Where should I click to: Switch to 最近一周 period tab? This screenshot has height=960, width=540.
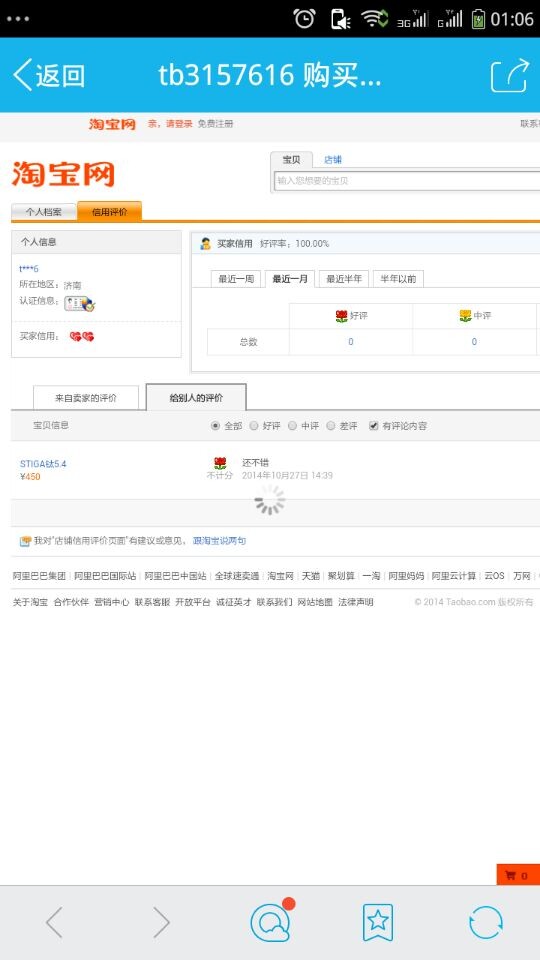(236, 279)
